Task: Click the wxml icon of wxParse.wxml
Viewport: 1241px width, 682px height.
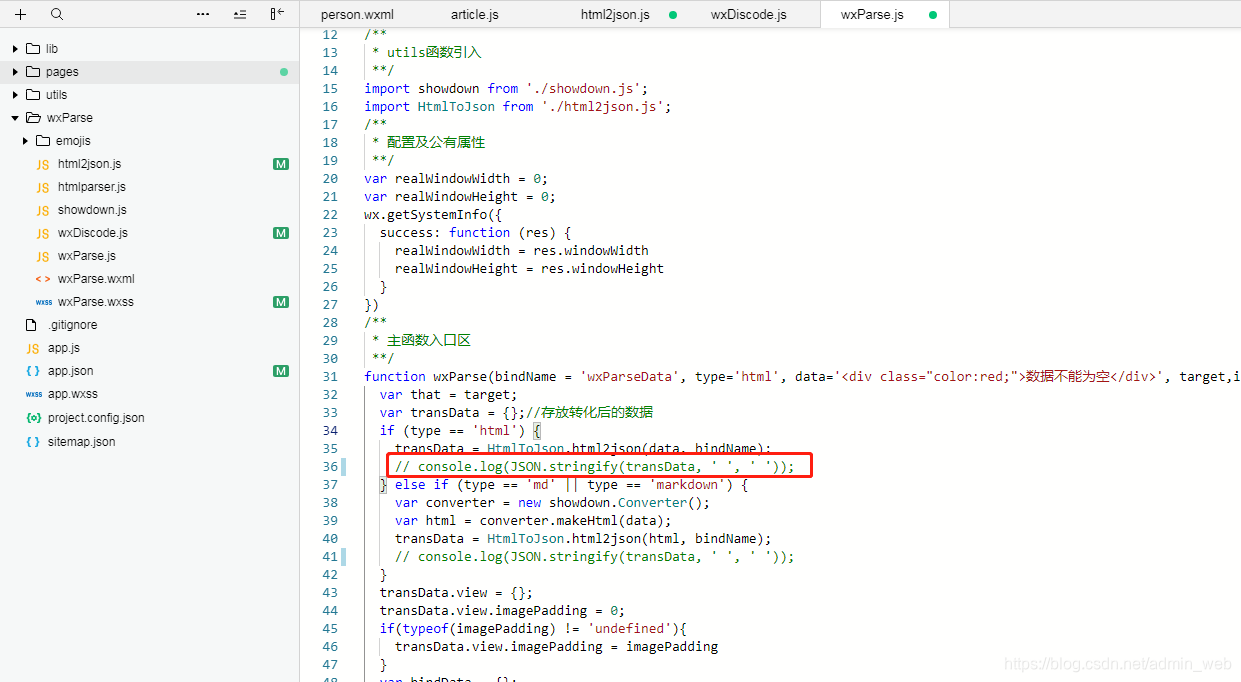Action: (x=43, y=279)
